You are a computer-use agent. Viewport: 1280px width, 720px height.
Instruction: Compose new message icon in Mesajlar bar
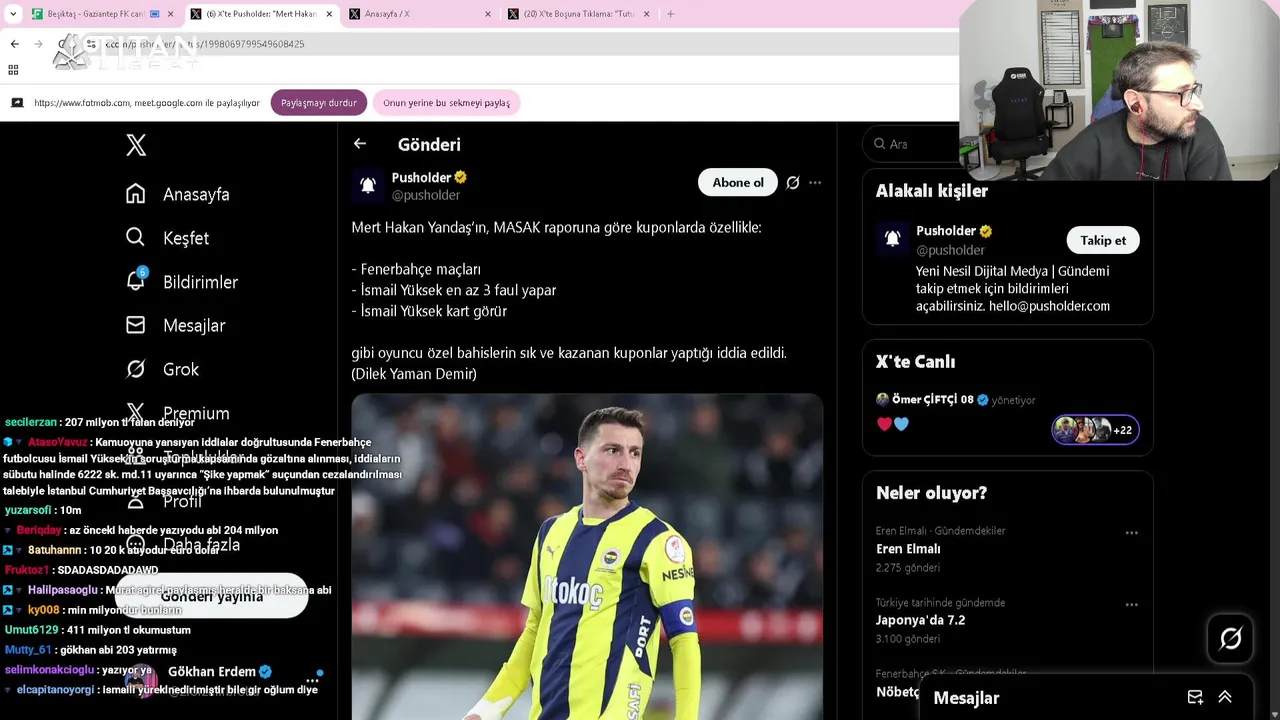(x=1195, y=697)
